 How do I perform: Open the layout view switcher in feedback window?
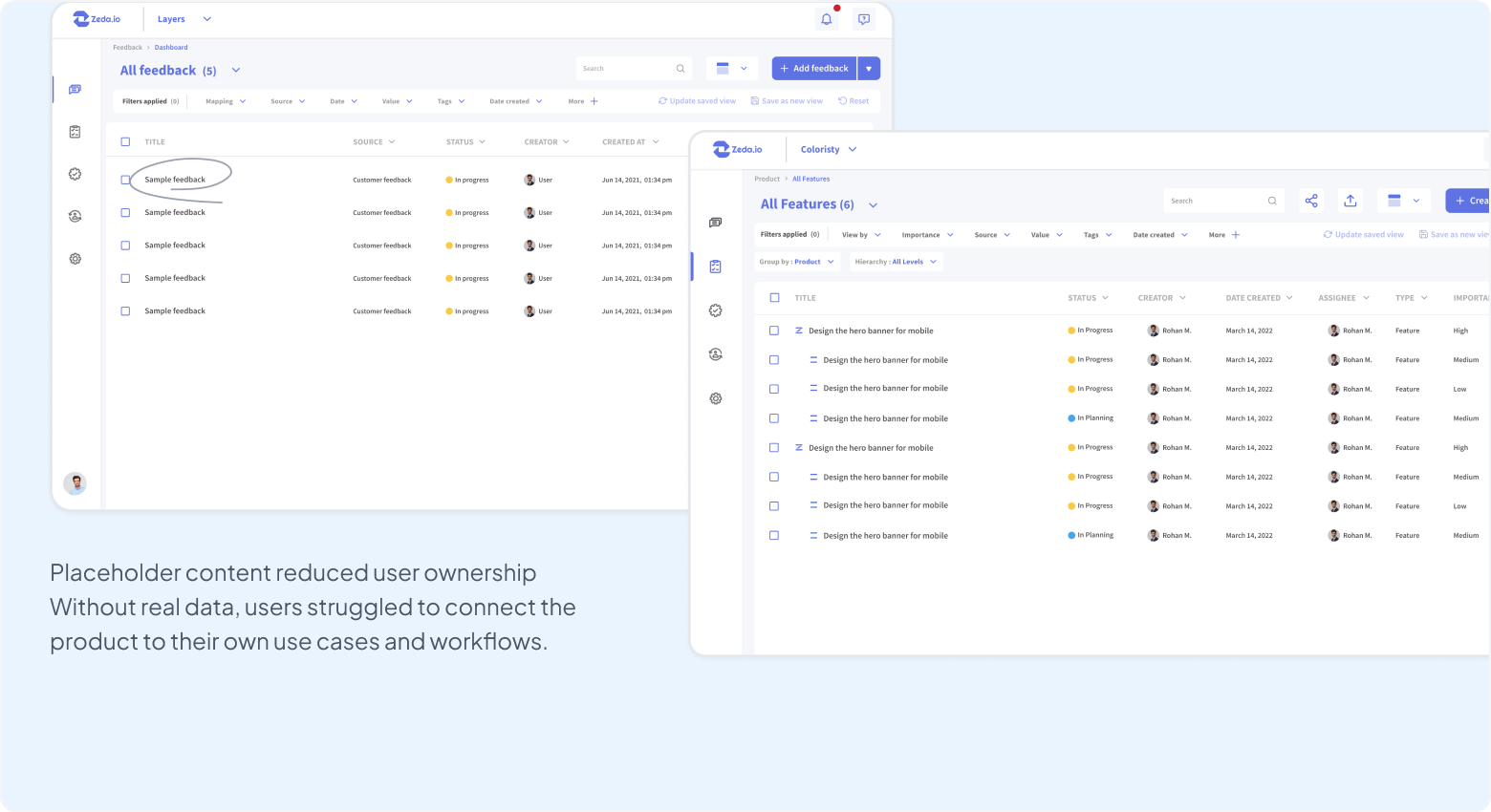(x=732, y=69)
